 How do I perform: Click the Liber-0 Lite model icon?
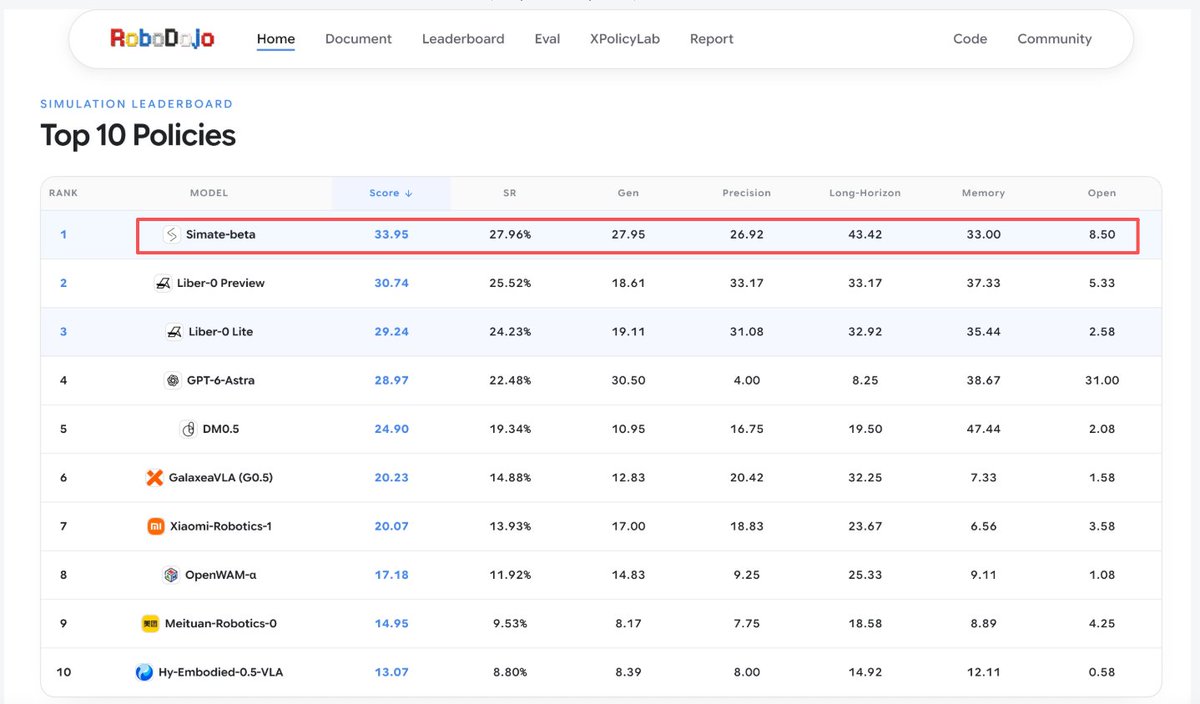pyautogui.click(x=174, y=332)
